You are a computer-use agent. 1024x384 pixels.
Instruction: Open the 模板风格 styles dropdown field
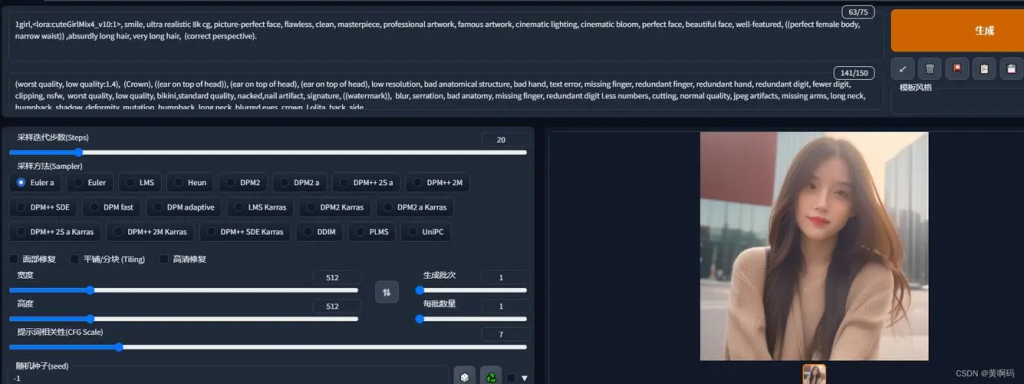tap(957, 103)
